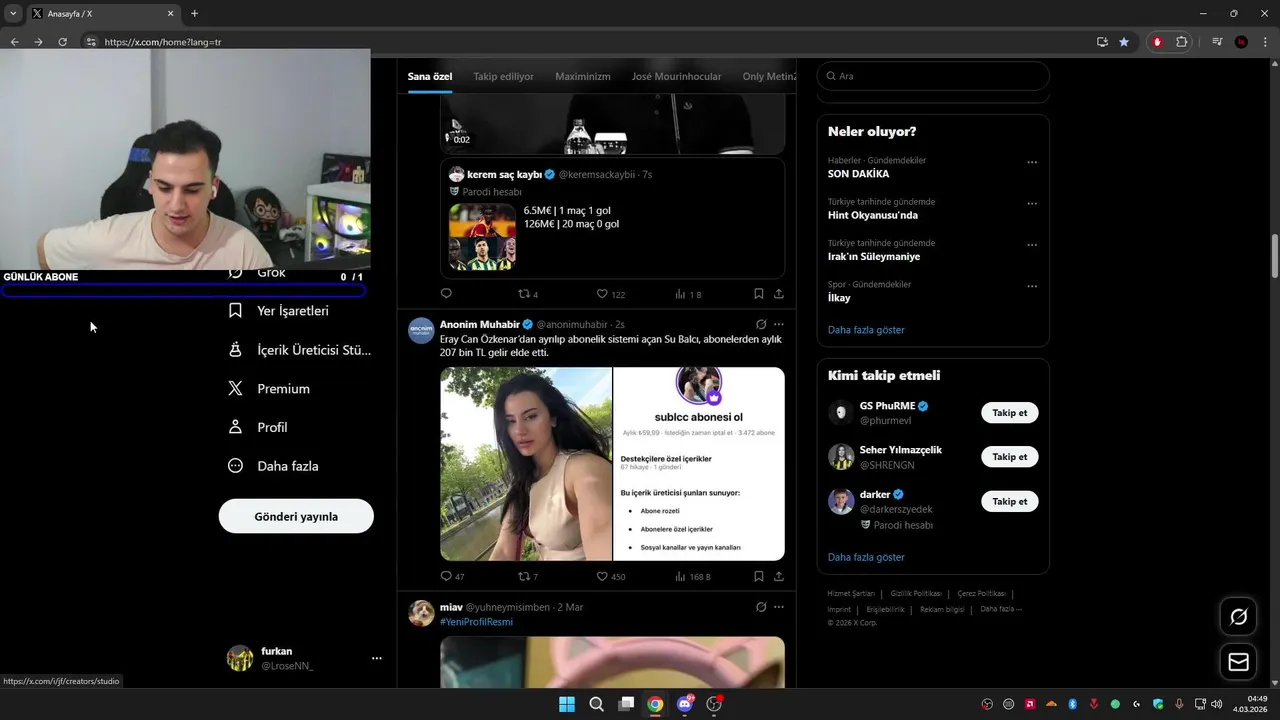Open floating Grok button
1280x720 pixels.
[1238, 617]
